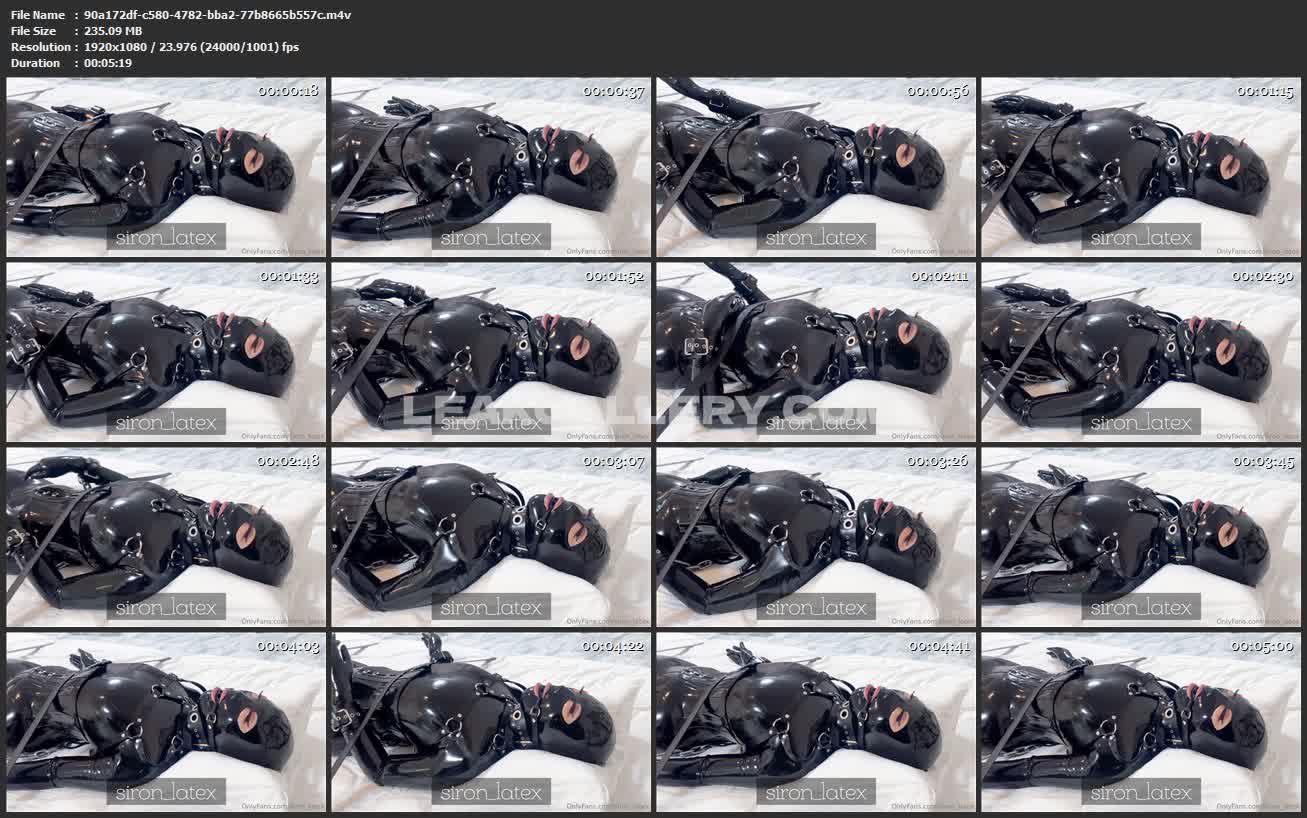Click the frame at 00:03:07
This screenshot has width=1307, height=818.
pyautogui.click(x=491, y=537)
